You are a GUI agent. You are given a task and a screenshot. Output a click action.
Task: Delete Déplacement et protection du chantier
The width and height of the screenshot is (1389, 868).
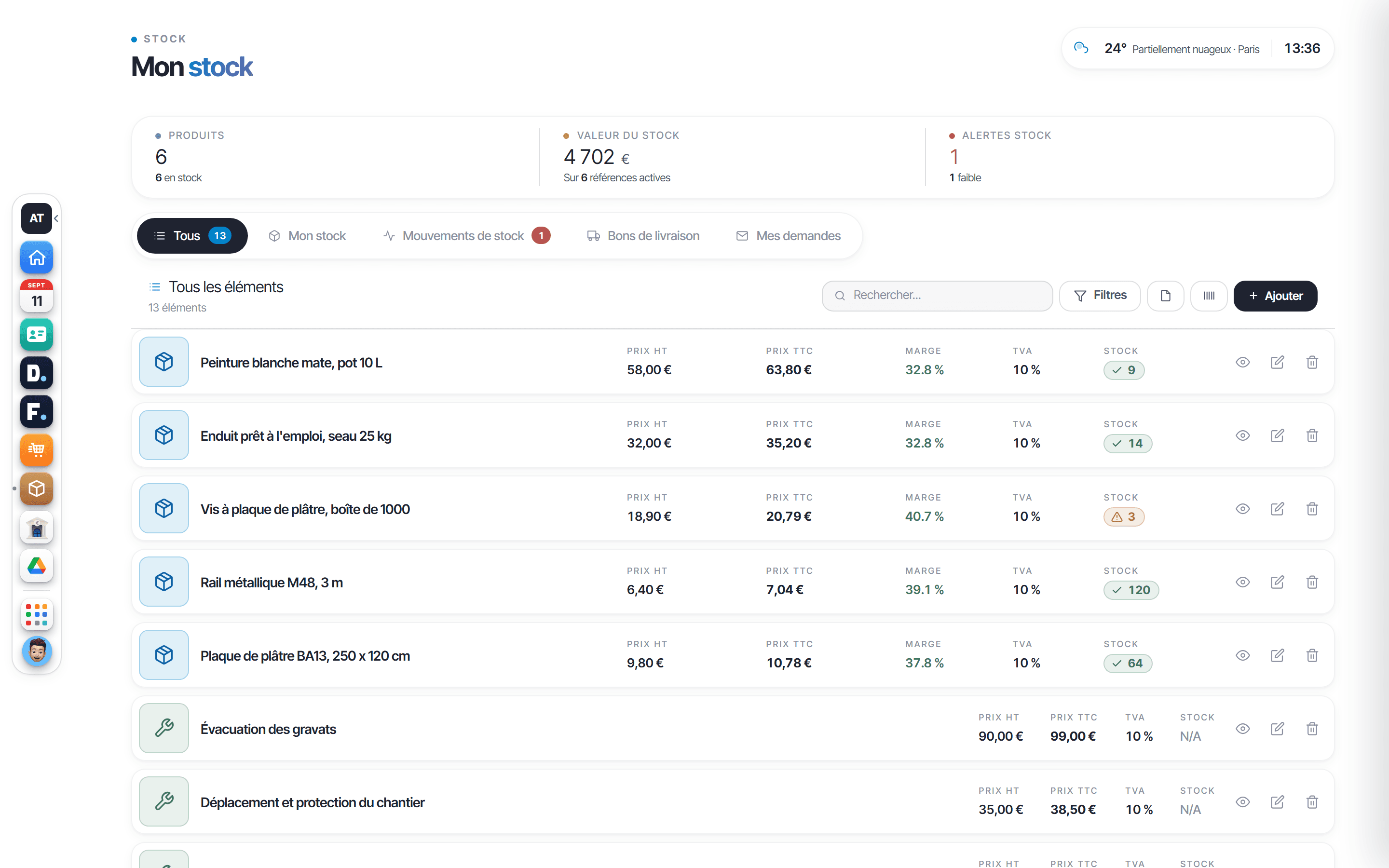click(x=1312, y=802)
